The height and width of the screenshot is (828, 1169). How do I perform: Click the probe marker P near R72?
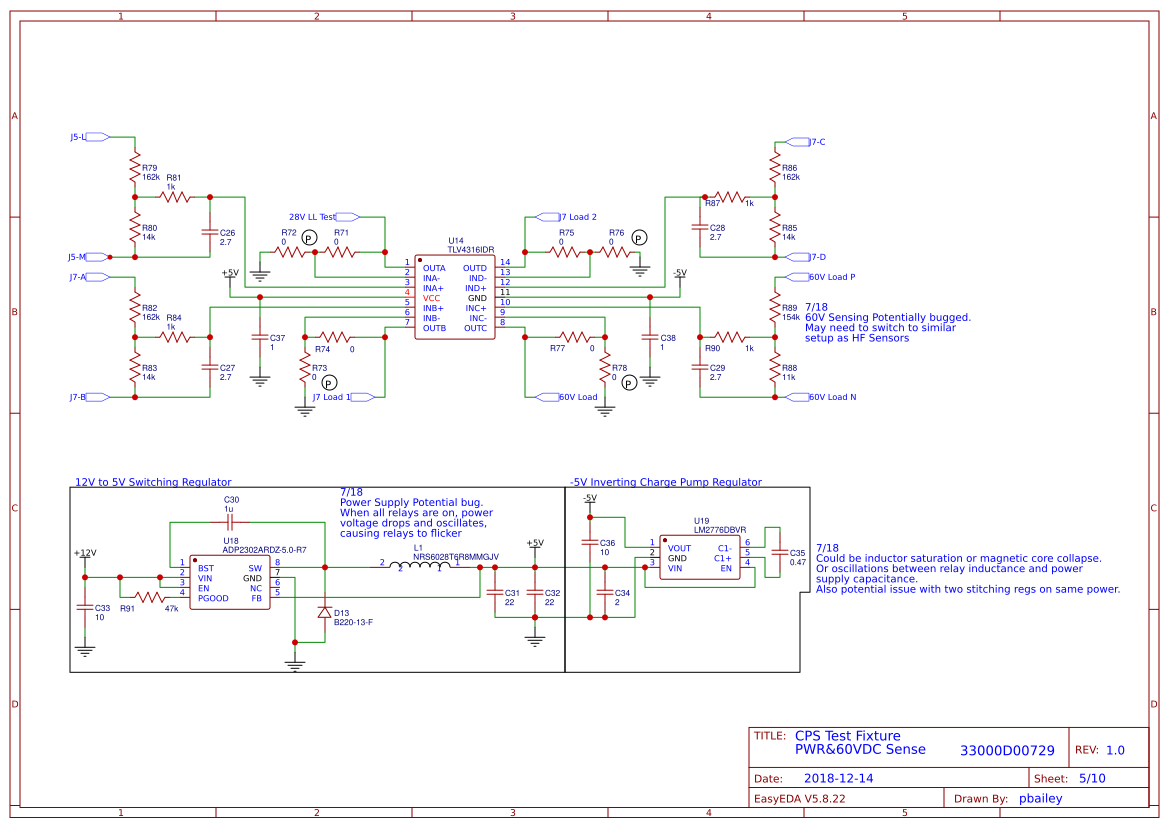[x=309, y=237]
